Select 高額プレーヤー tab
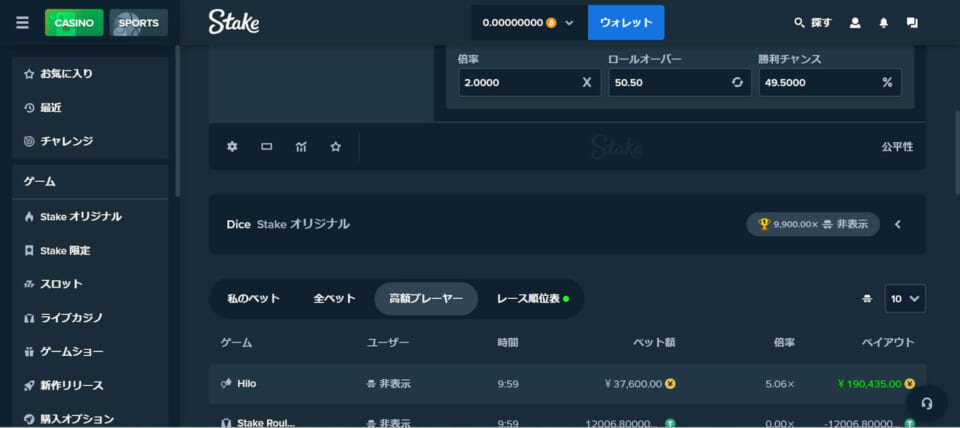This screenshot has width=960, height=428. point(426,299)
